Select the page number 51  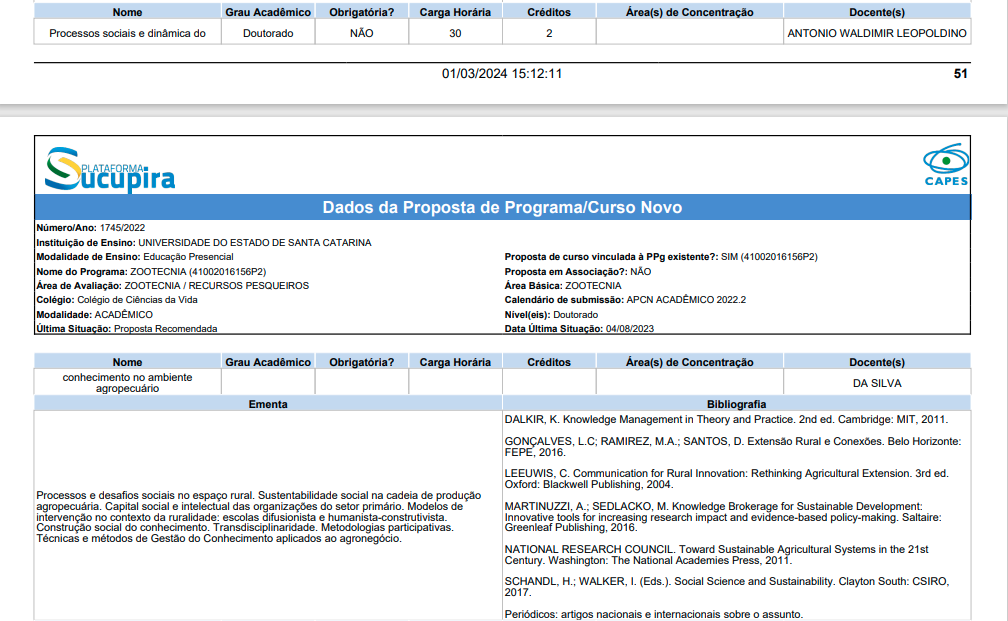tap(960, 74)
